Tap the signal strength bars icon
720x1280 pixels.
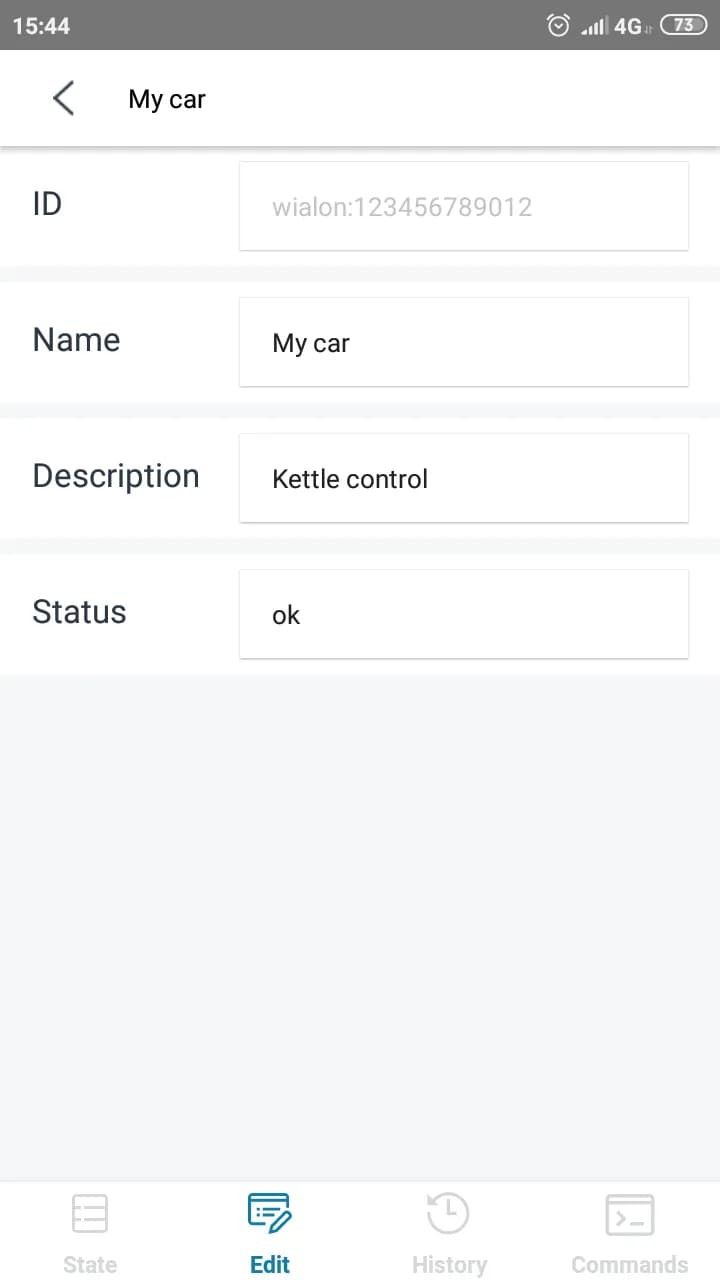click(x=594, y=26)
